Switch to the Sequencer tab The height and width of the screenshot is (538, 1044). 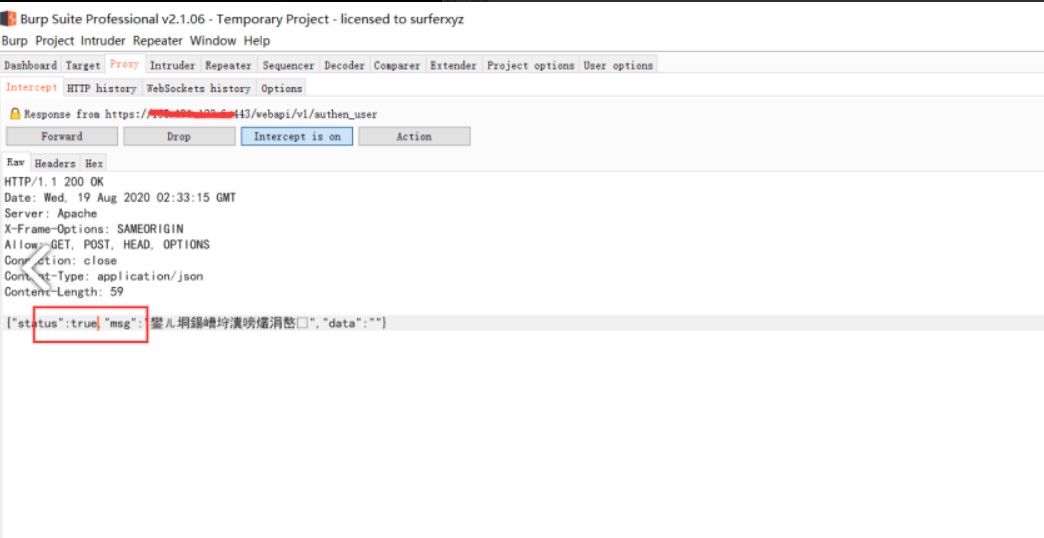coord(288,65)
